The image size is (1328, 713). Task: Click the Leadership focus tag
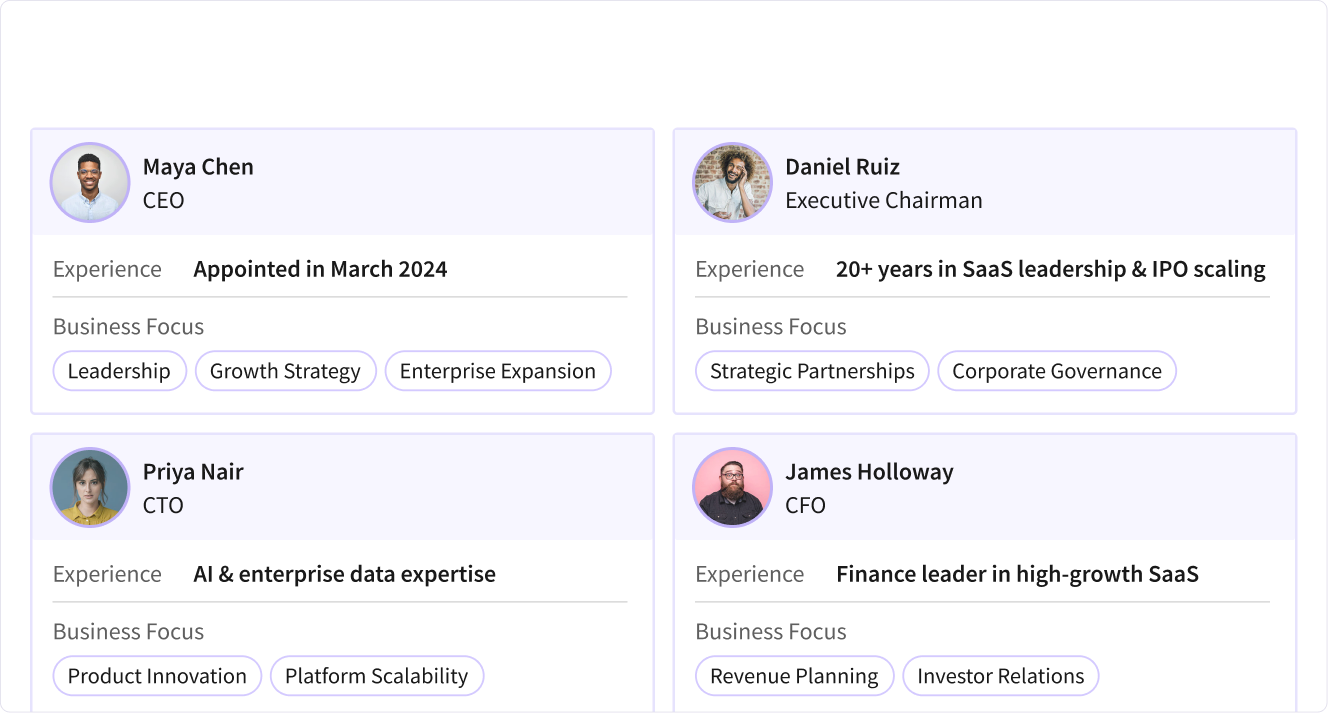(119, 371)
